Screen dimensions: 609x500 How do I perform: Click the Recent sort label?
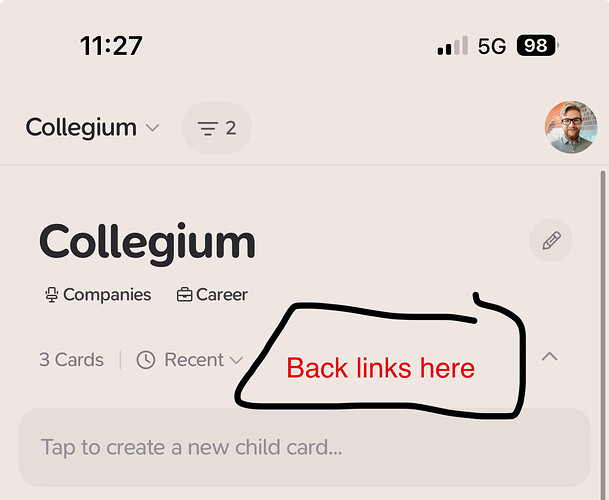[x=194, y=360]
